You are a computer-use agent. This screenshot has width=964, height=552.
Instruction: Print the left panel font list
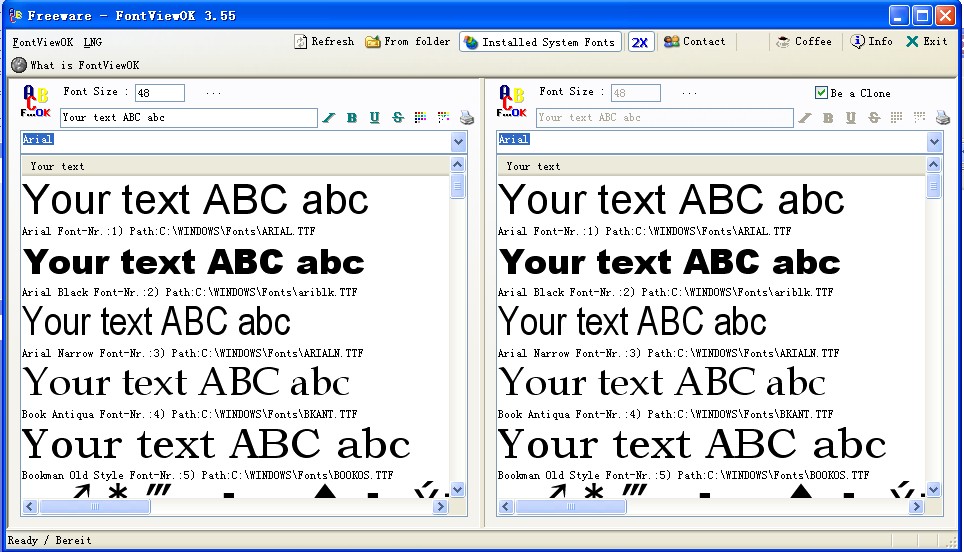[x=466, y=118]
